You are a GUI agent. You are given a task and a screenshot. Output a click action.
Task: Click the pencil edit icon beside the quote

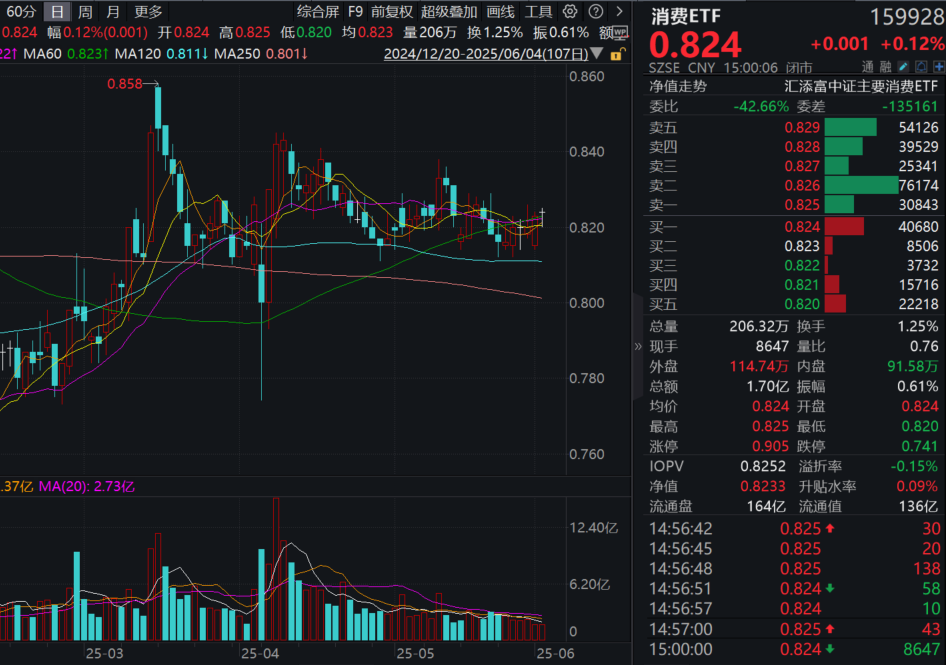[903, 66]
